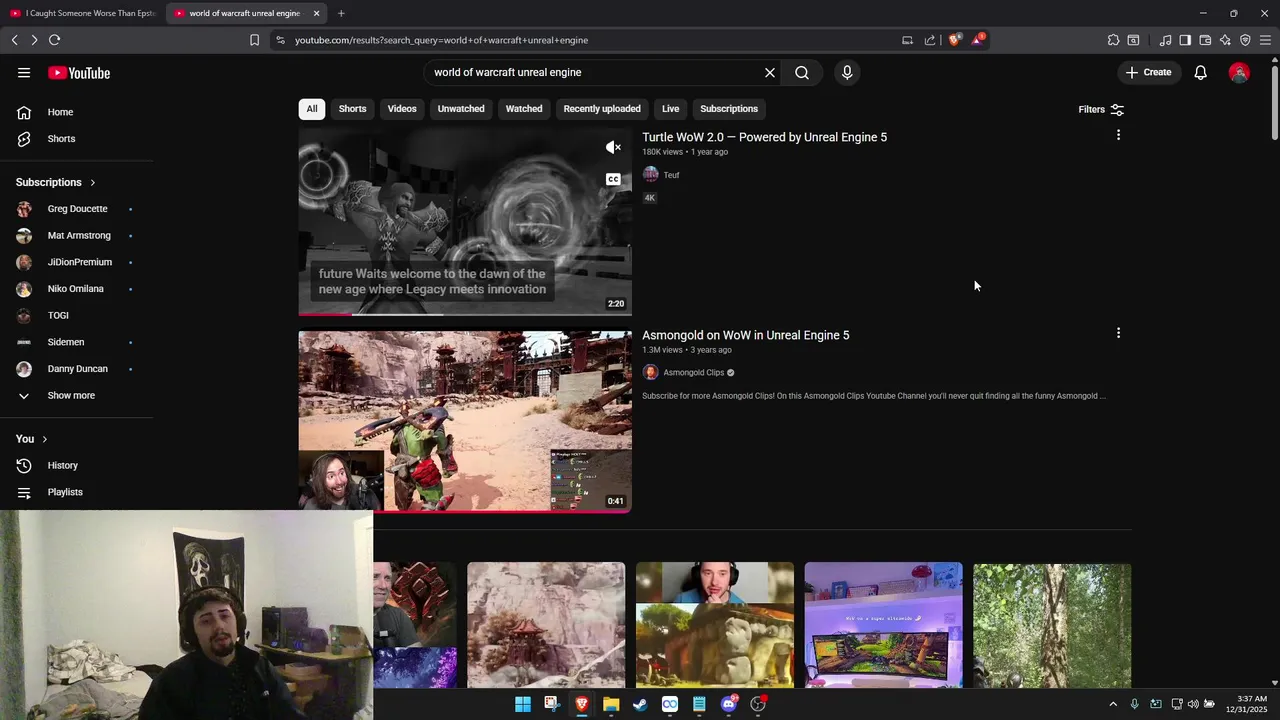The height and width of the screenshot is (720, 1280).
Task: Toggle the browser sidebar panel icon
Action: pyautogui.click(x=1185, y=40)
